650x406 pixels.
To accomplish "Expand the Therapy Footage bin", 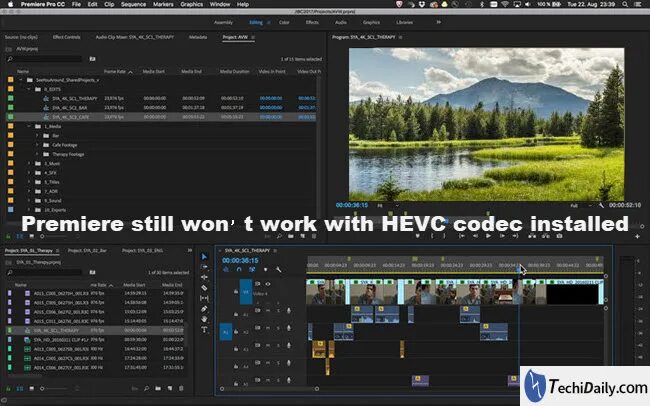I will point(37,154).
